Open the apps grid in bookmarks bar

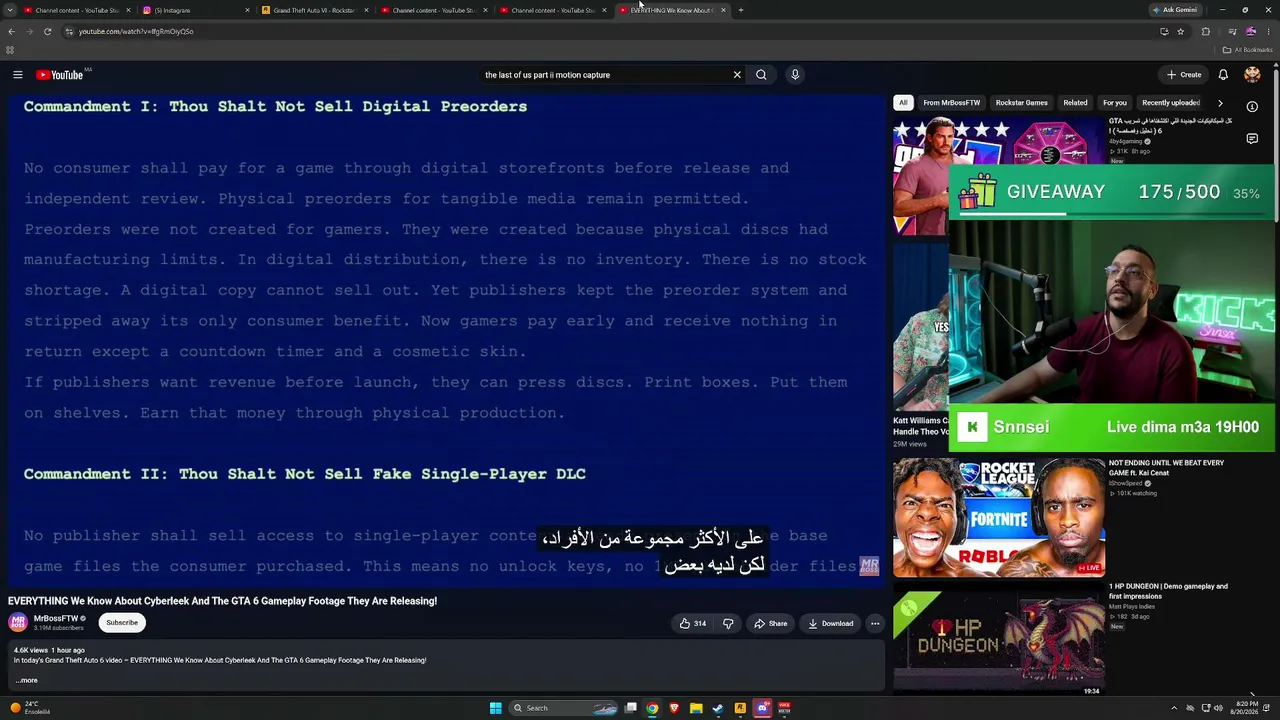(10, 50)
